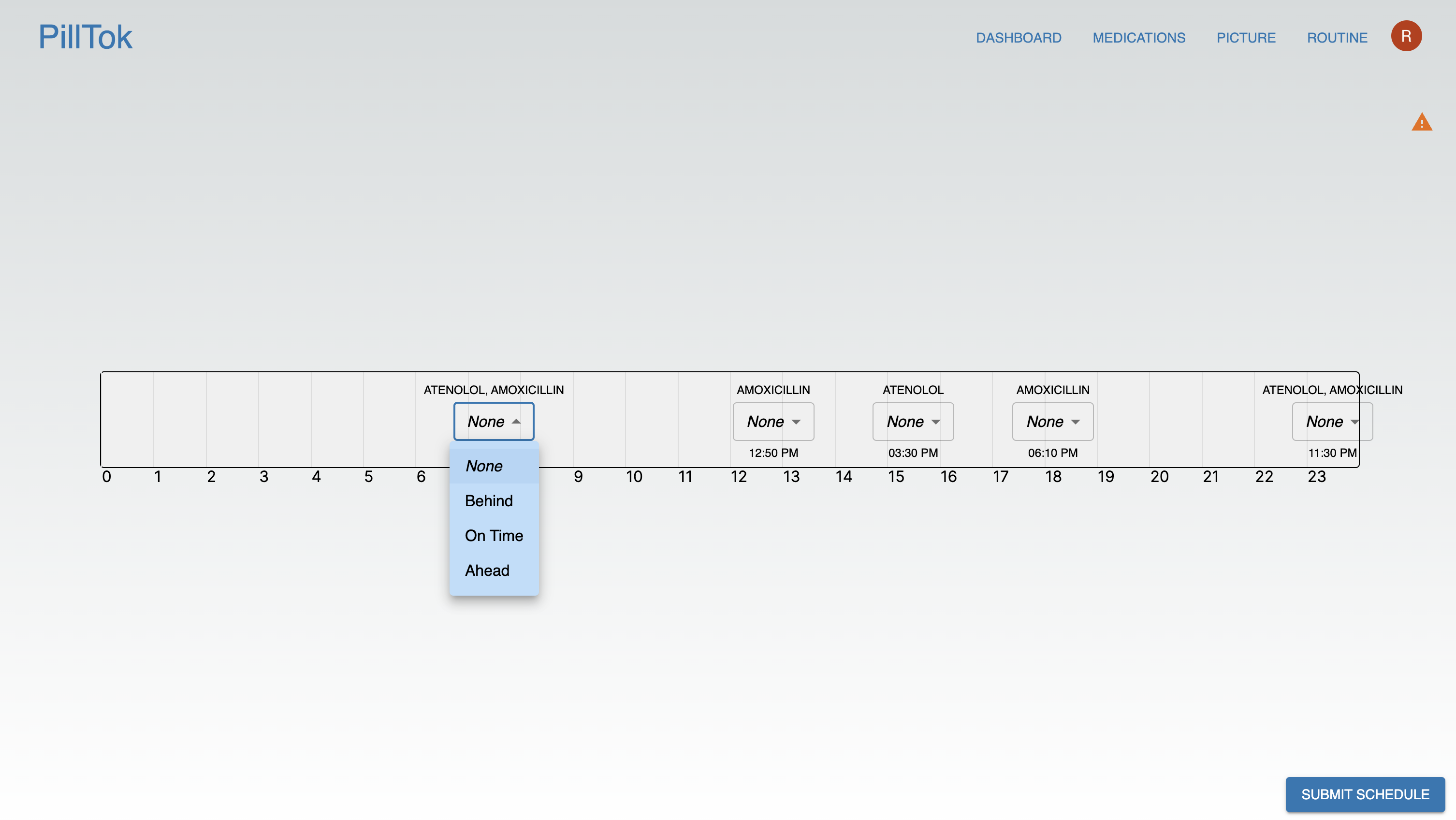Open the user avatar R menu
Screen dimensions: 1456x820
1406,36
